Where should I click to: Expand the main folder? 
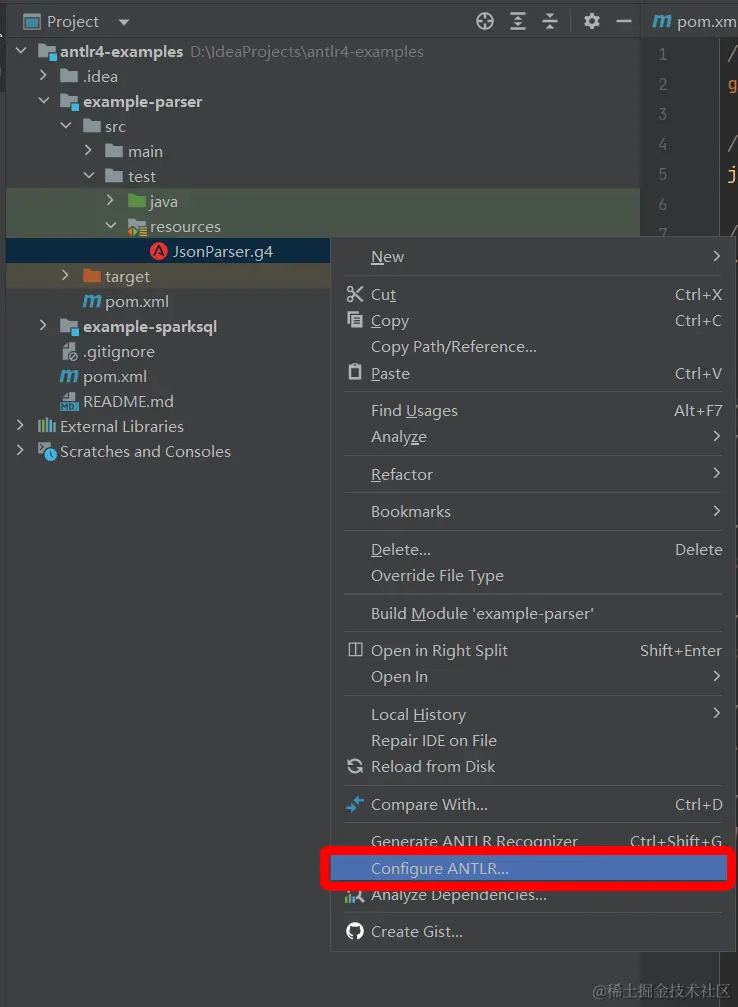[89, 150]
